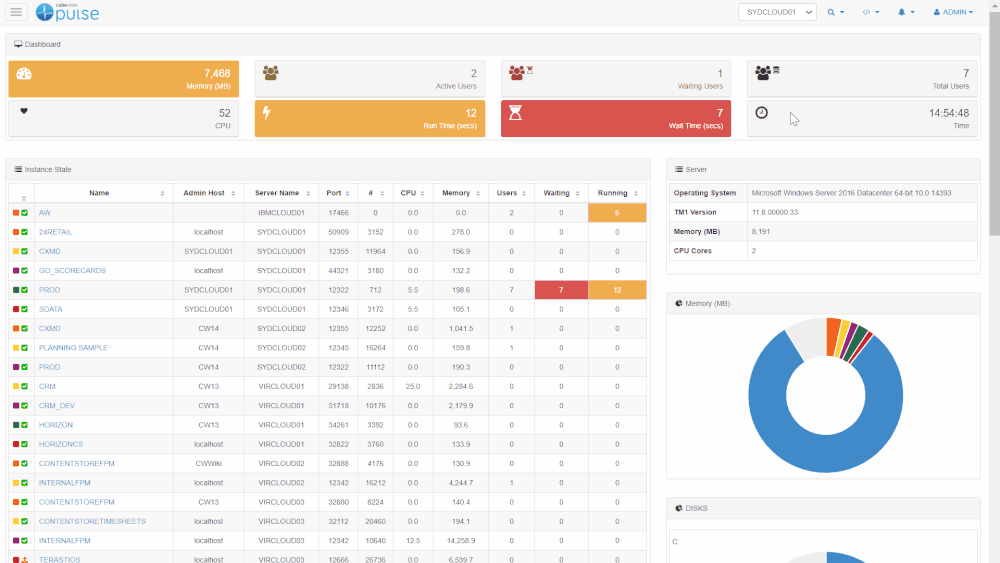
Task: Open the notifications bell menu
Action: tap(906, 12)
